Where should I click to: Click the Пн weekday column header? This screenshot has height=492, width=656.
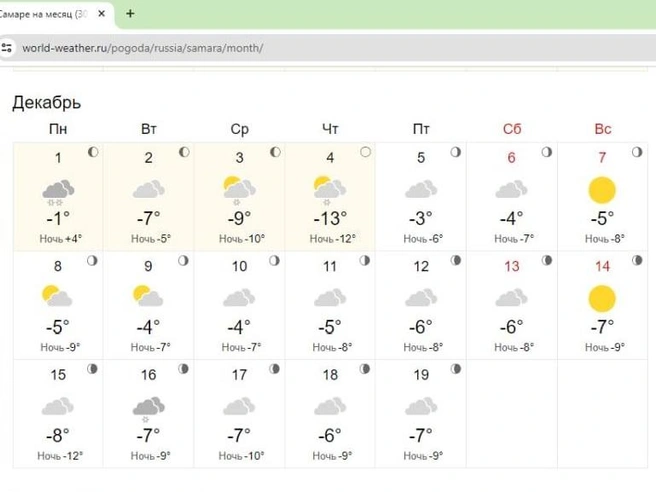pos(58,129)
